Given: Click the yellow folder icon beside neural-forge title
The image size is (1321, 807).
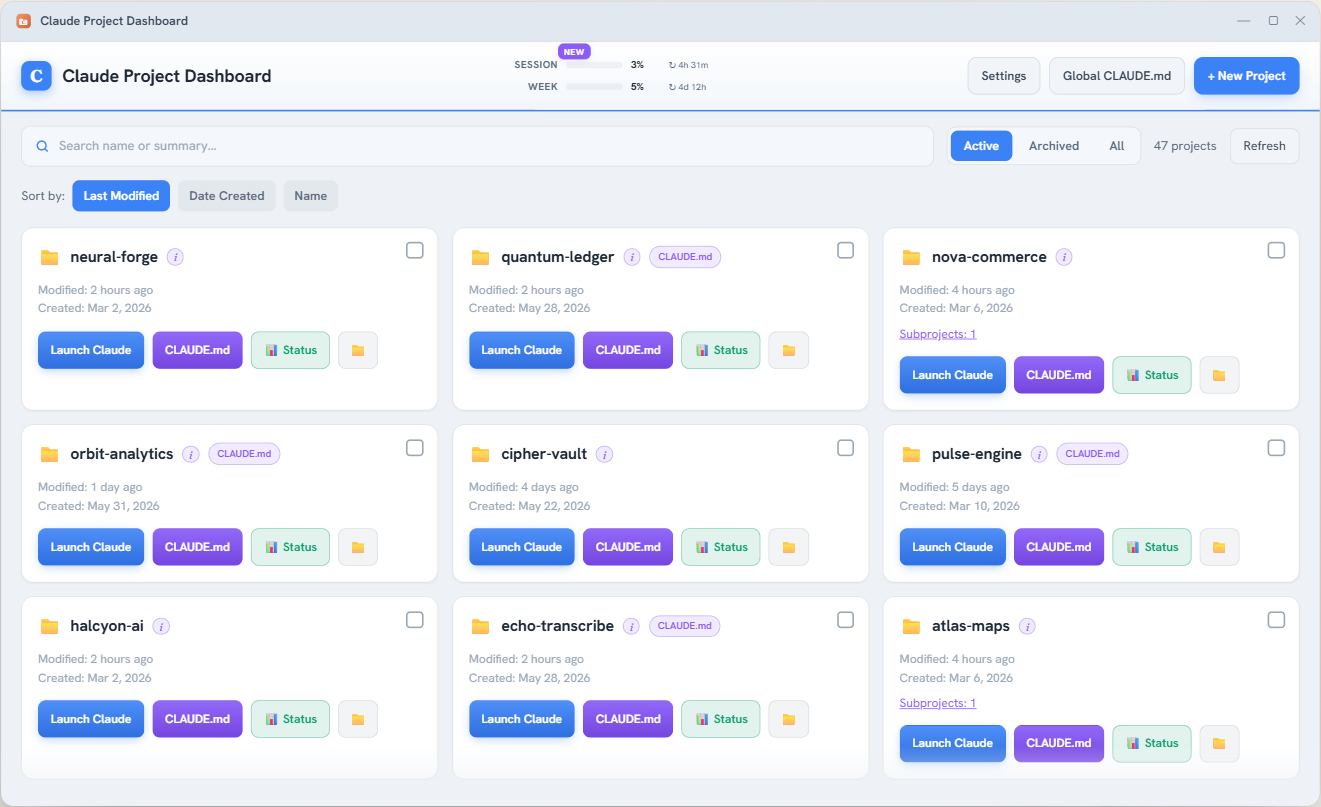Looking at the screenshot, I should click(50, 257).
